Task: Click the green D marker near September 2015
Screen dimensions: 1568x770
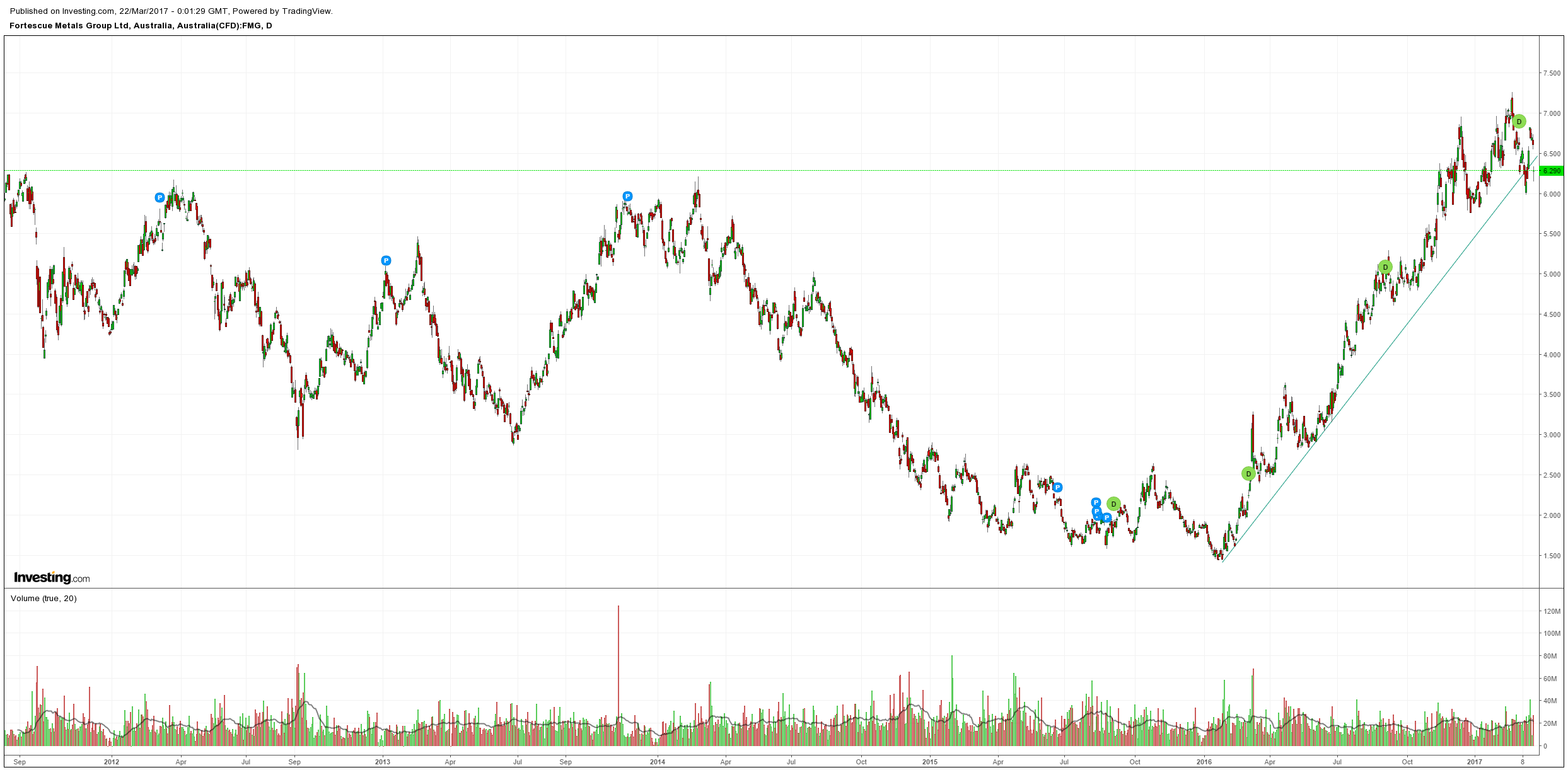Action: click(1113, 504)
